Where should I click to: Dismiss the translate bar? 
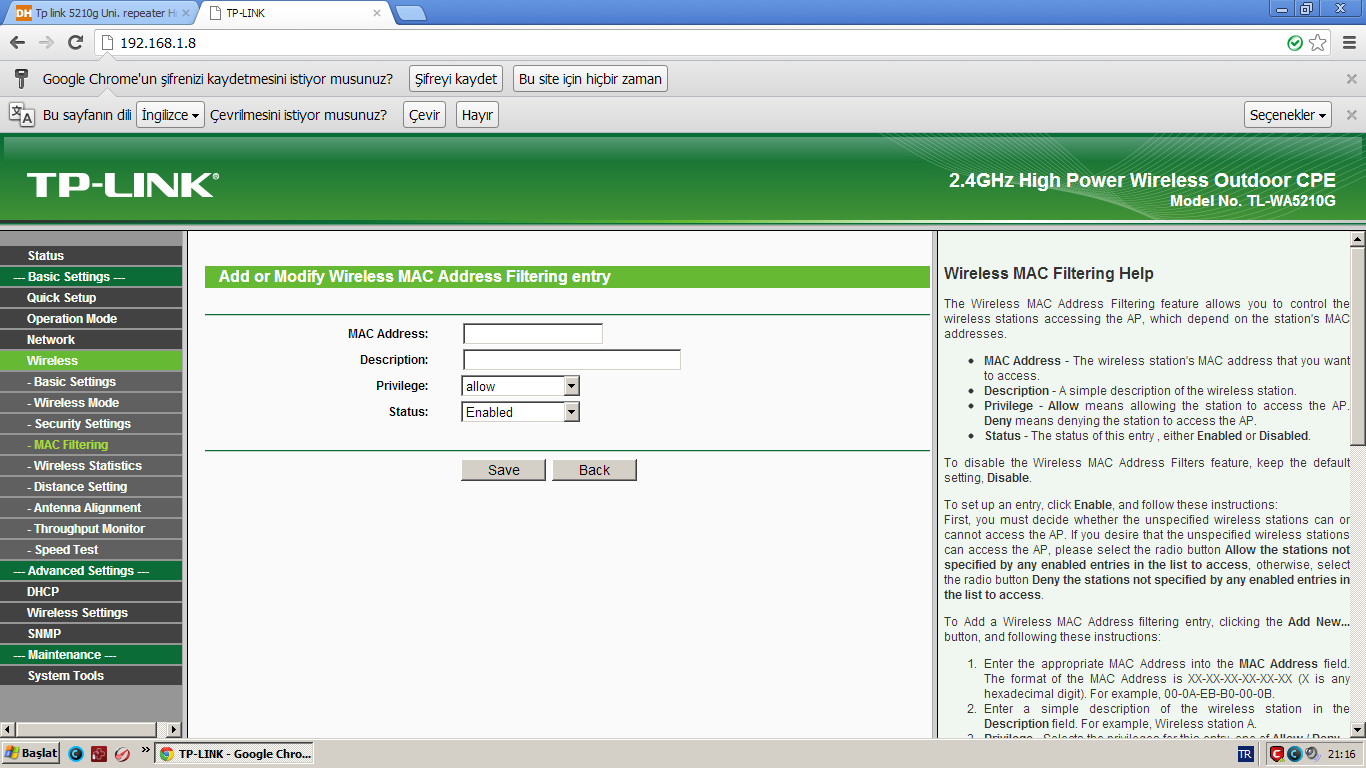1351,115
